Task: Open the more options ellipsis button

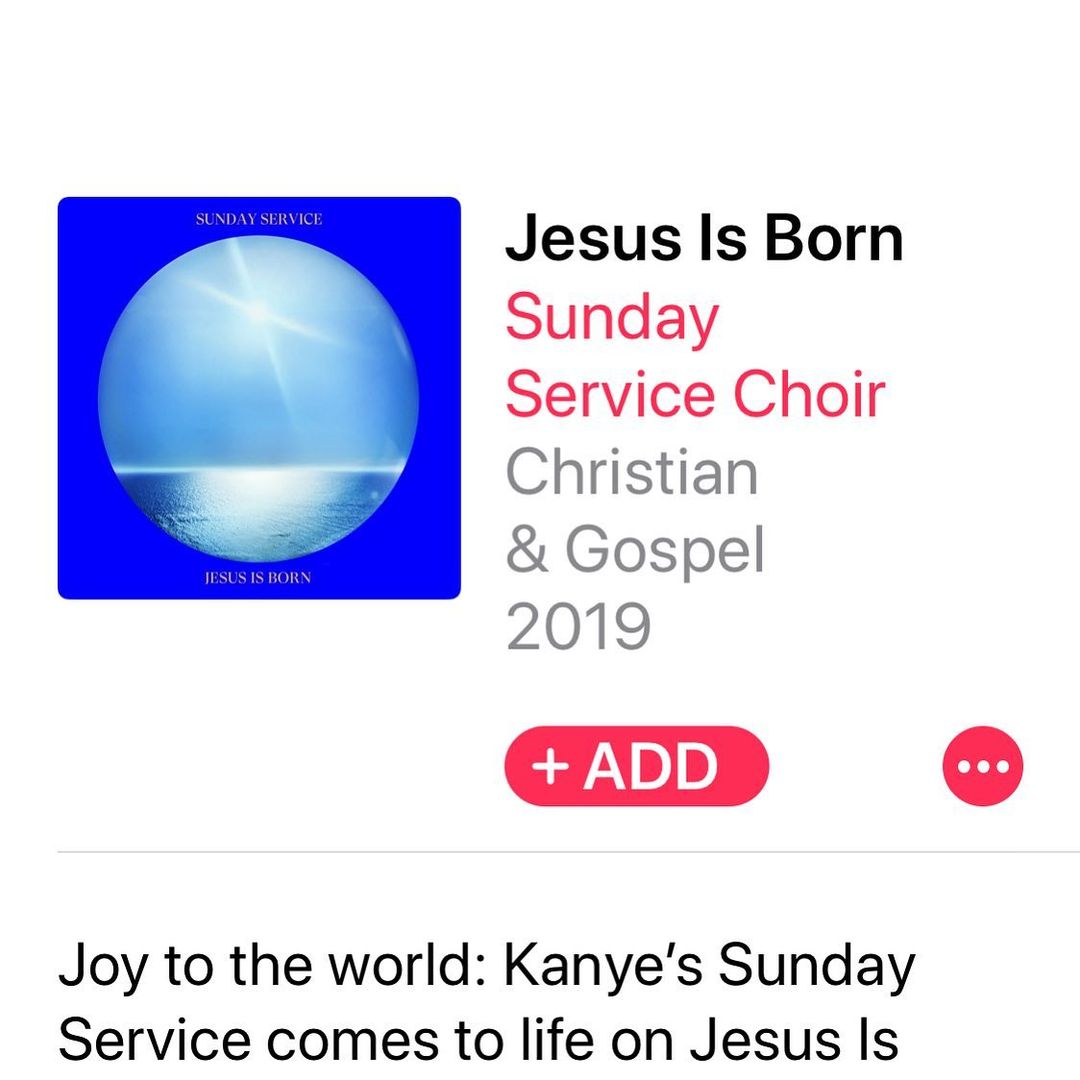Action: pyautogui.click(x=983, y=766)
